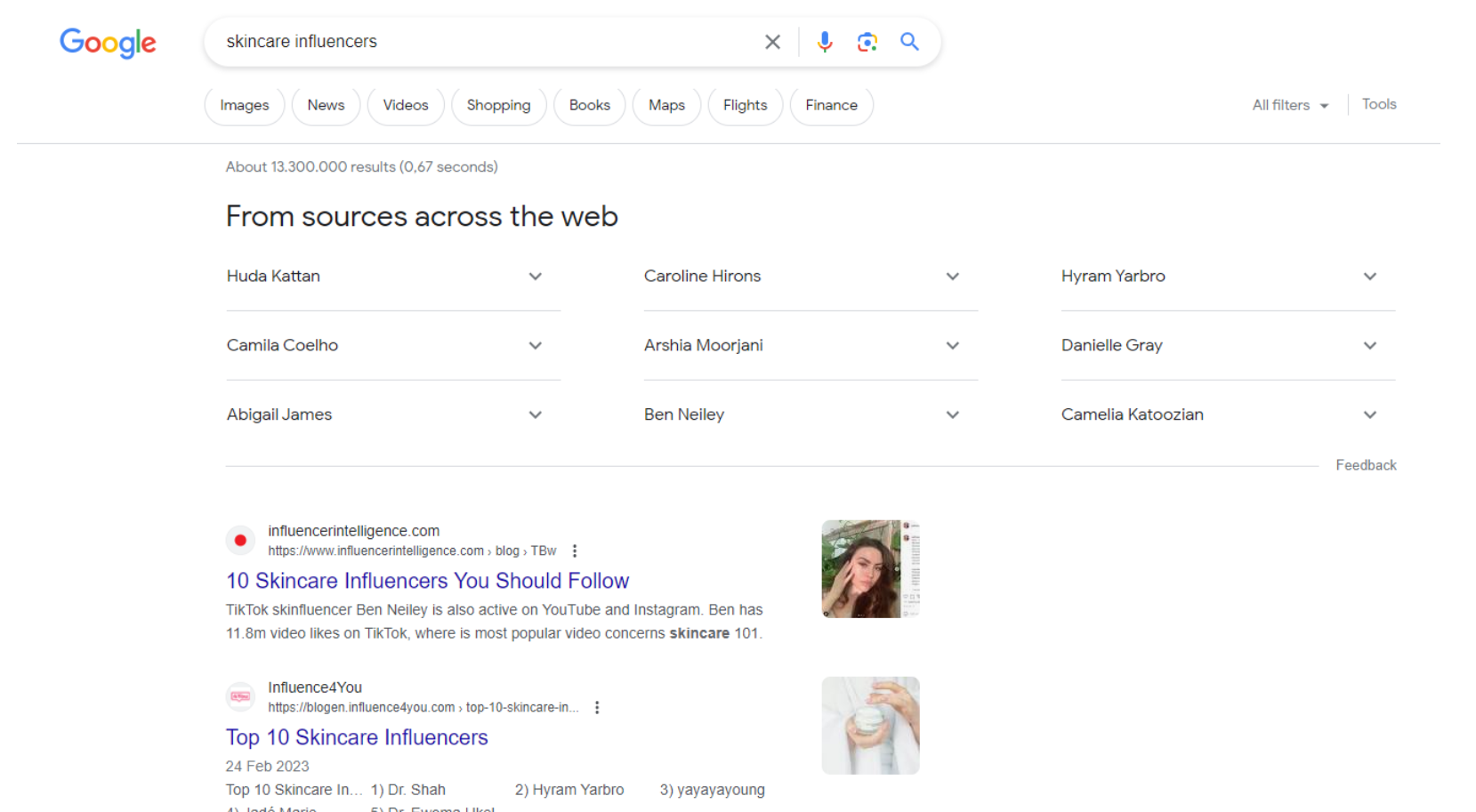
Task: Open the Flights tab
Action: (745, 105)
